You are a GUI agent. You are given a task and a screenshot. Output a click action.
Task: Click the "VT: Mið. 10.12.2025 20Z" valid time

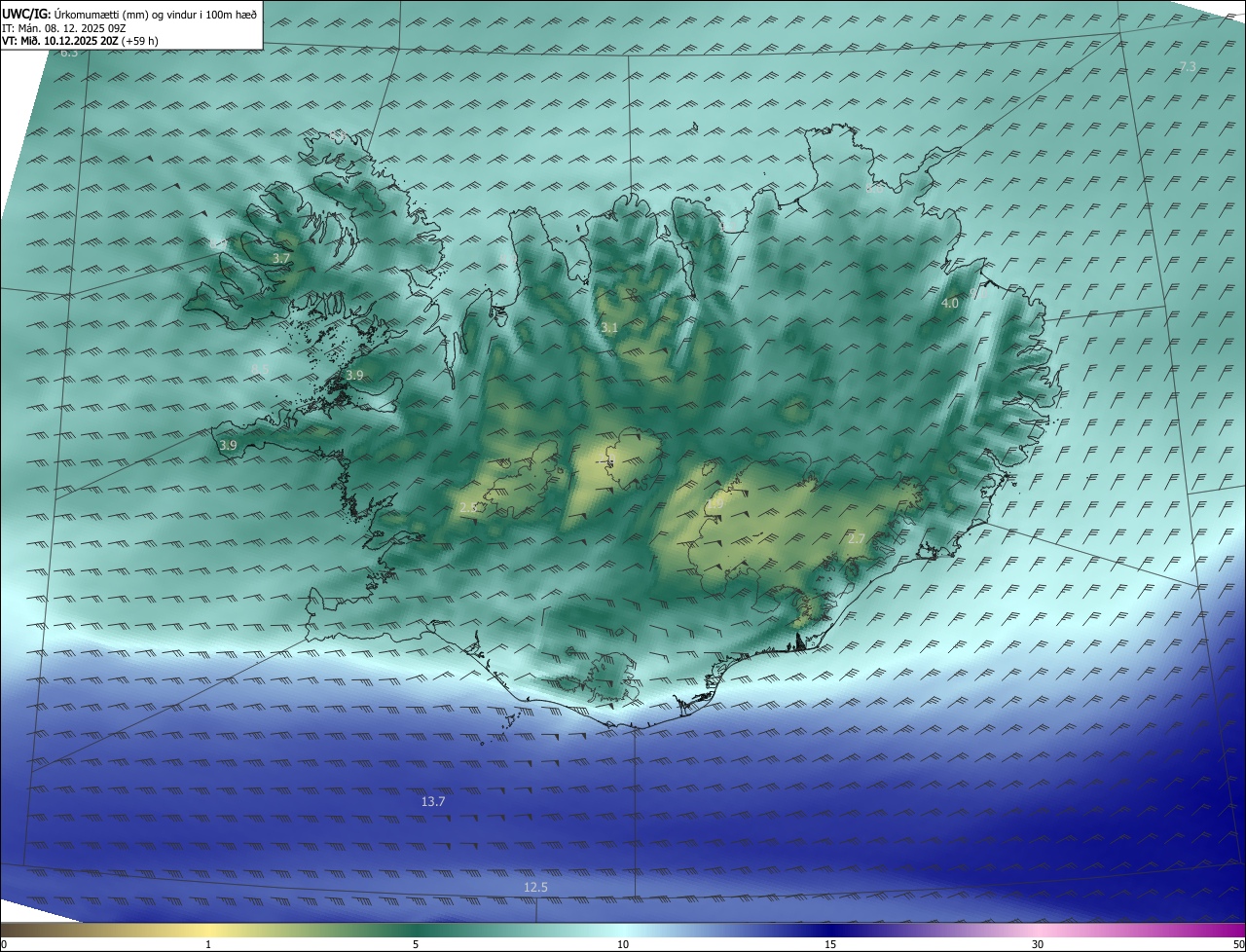[x=59, y=41]
